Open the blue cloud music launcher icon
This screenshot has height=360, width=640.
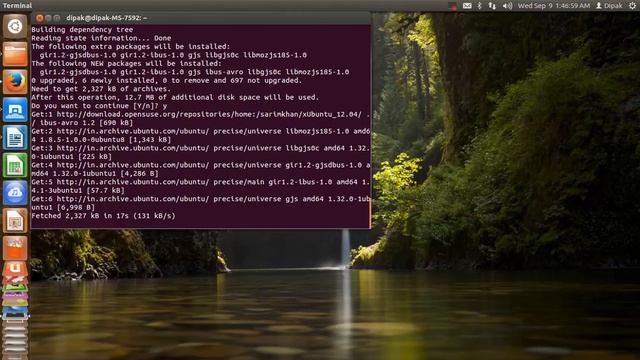15,193
